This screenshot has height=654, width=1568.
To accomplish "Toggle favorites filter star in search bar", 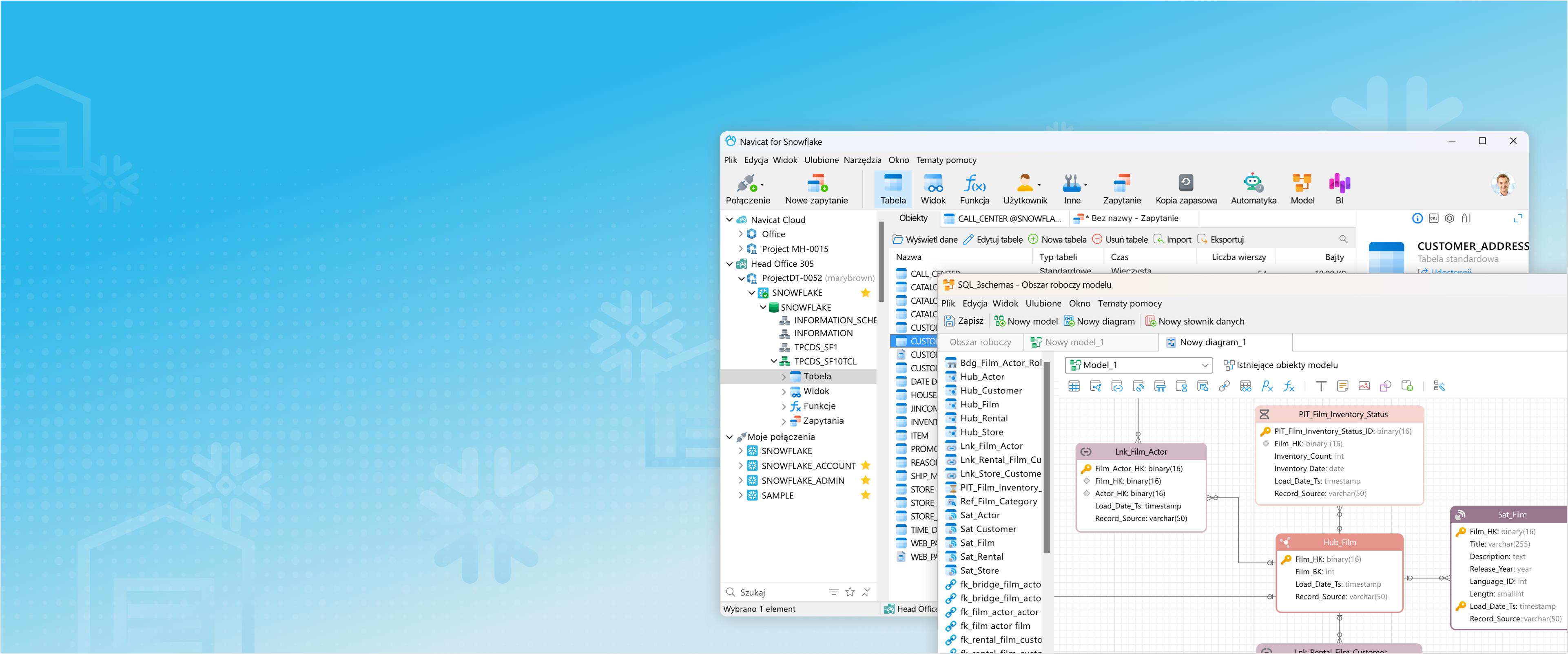I will click(x=850, y=592).
